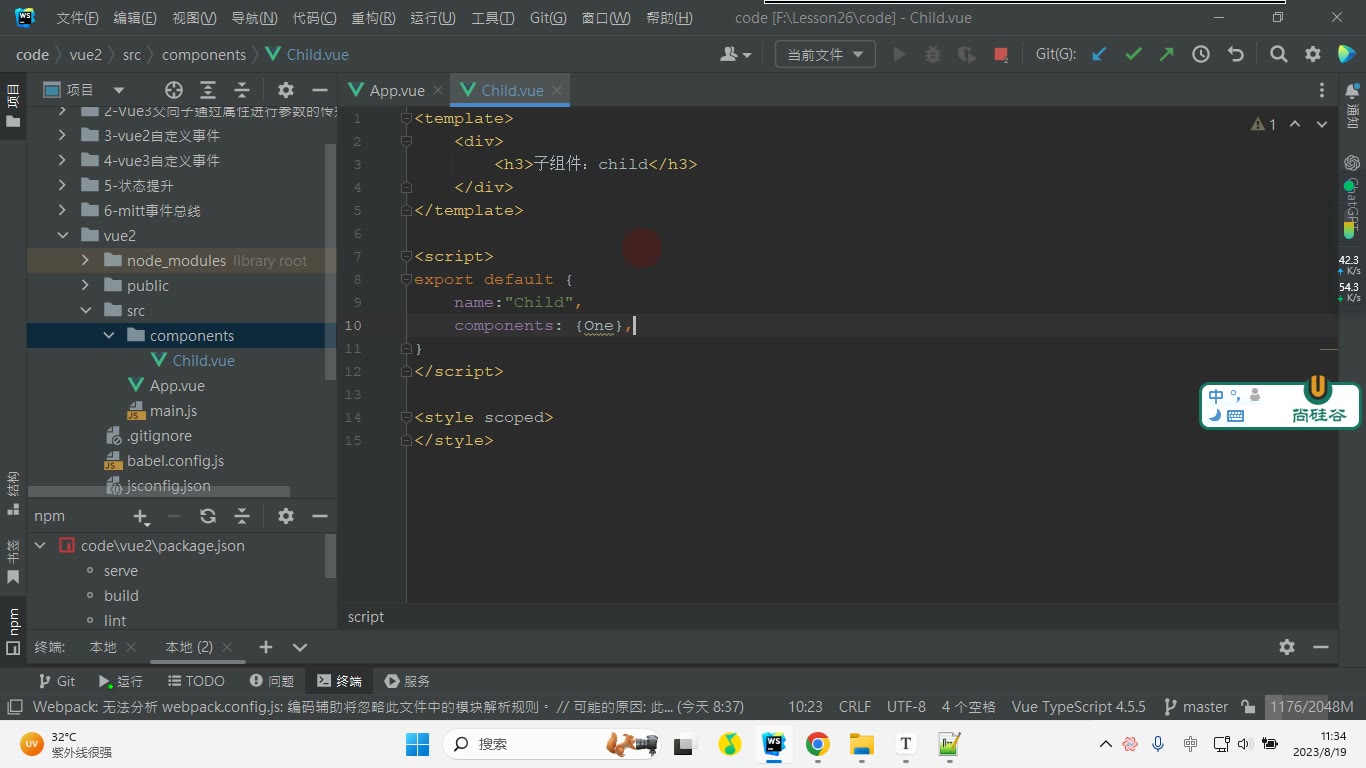Expand the public folder
This screenshot has height=768, width=1366.
(x=86, y=286)
